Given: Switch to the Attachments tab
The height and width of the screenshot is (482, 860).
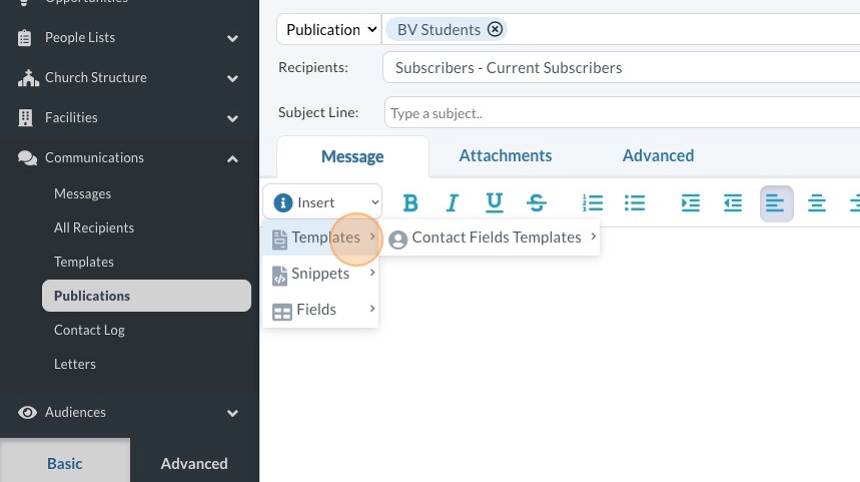Looking at the screenshot, I should [505, 155].
